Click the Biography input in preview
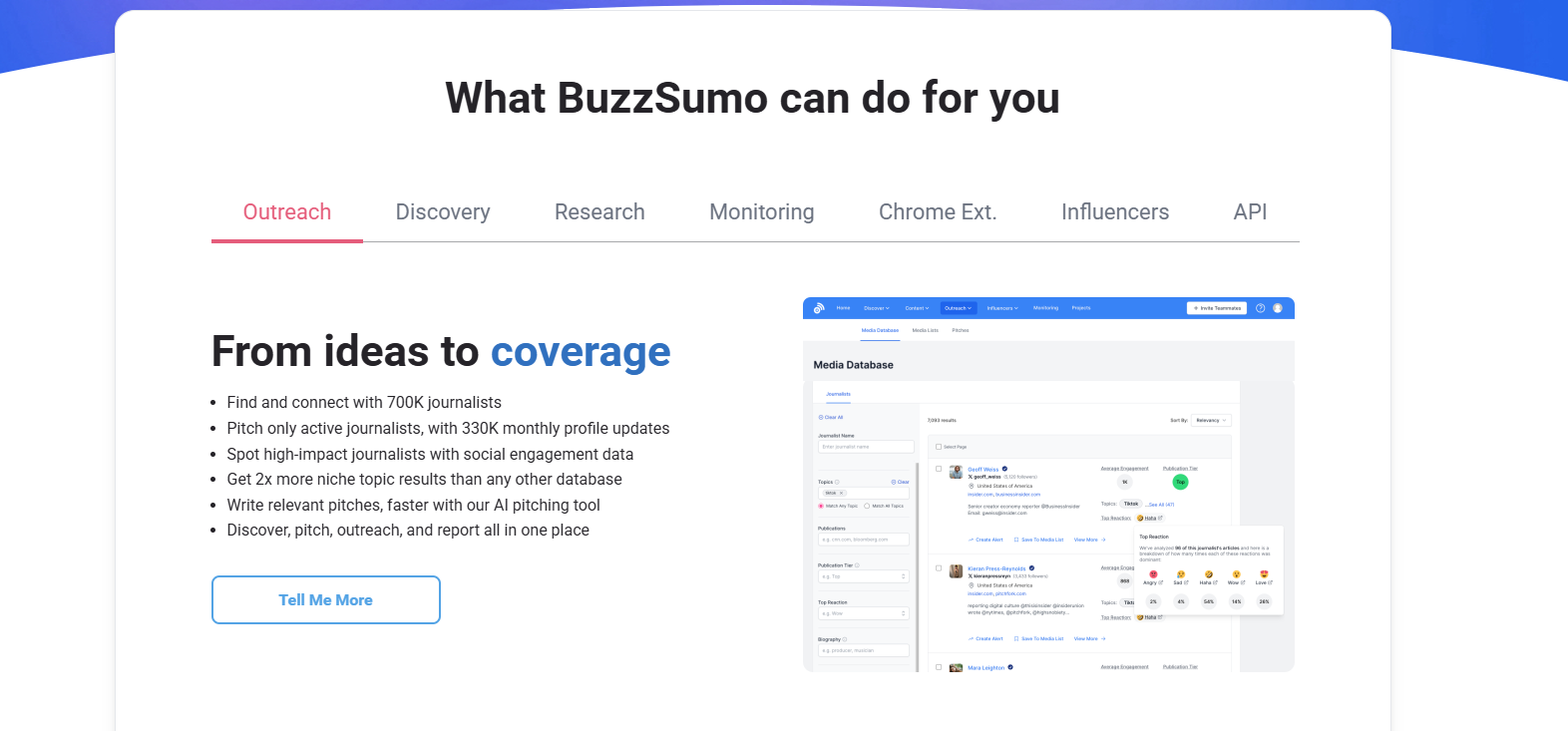The image size is (1568, 731). click(864, 650)
